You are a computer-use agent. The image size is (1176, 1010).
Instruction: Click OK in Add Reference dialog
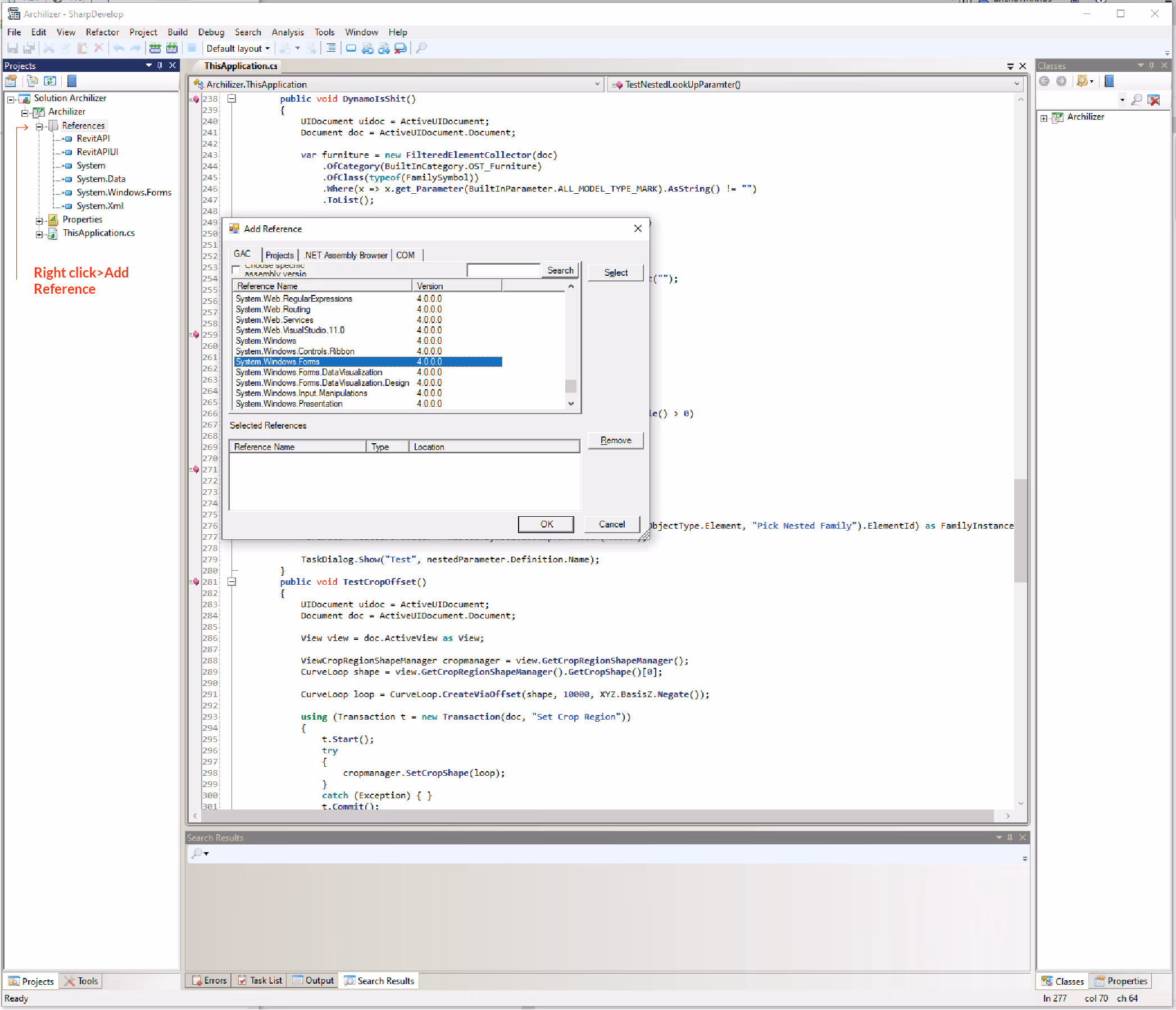(546, 524)
